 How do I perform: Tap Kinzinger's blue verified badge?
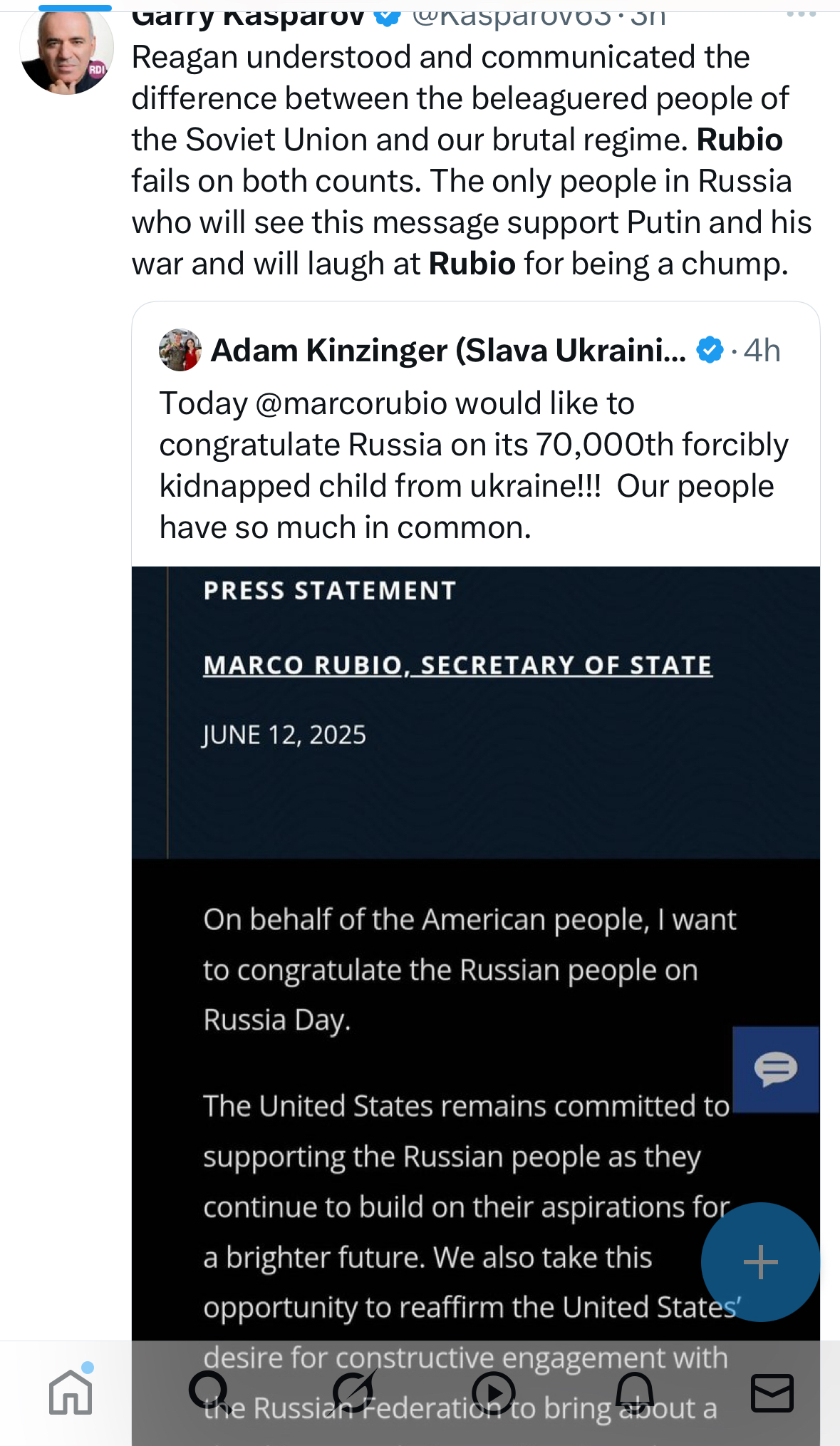point(710,350)
